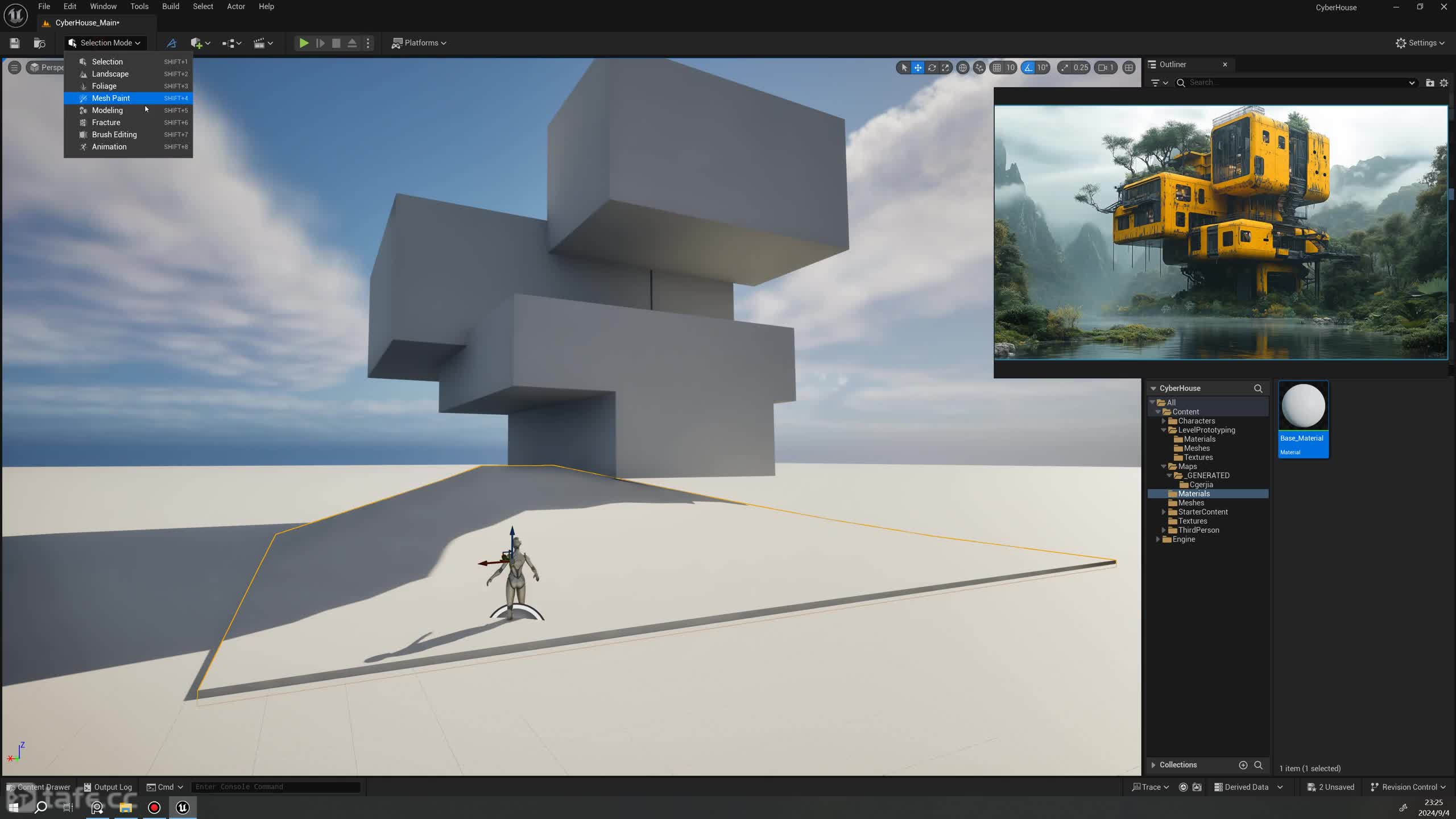
Task: Select the viewport select-objects arrow tool
Action: [x=904, y=68]
